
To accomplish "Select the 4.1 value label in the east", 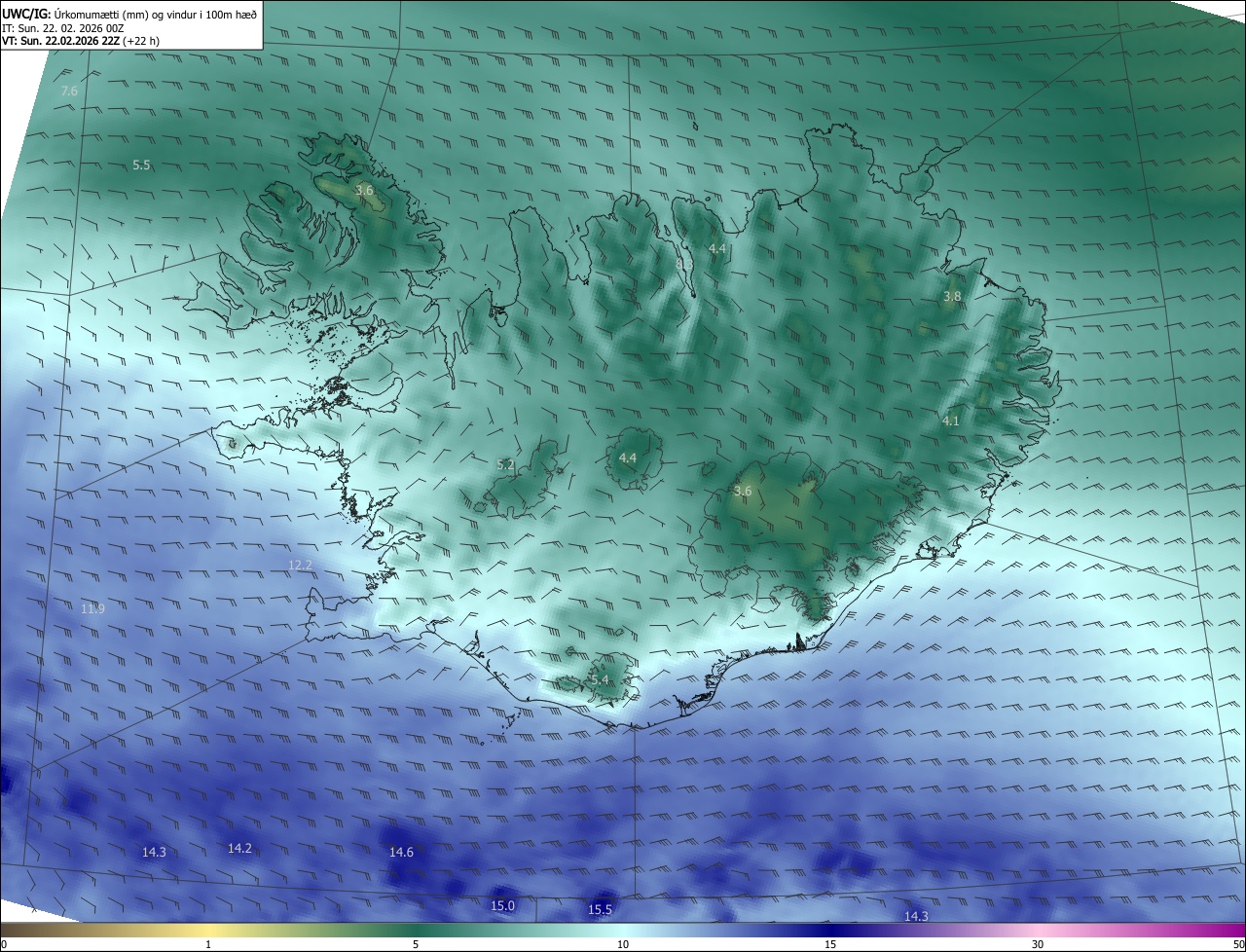I will click(x=951, y=421).
